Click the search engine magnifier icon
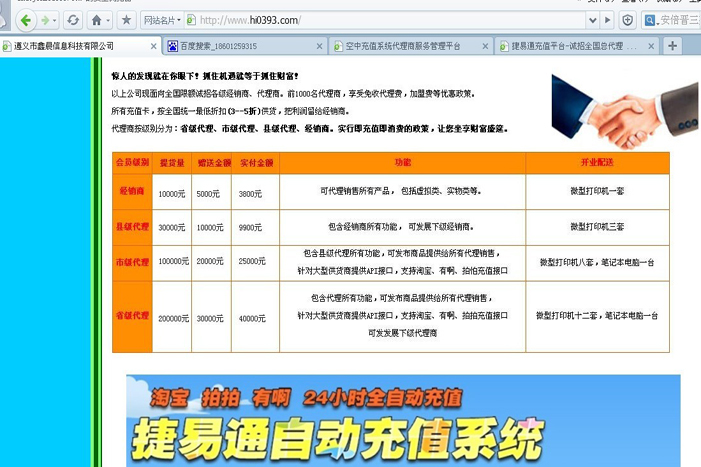This screenshot has width=701, height=467. [x=650, y=20]
